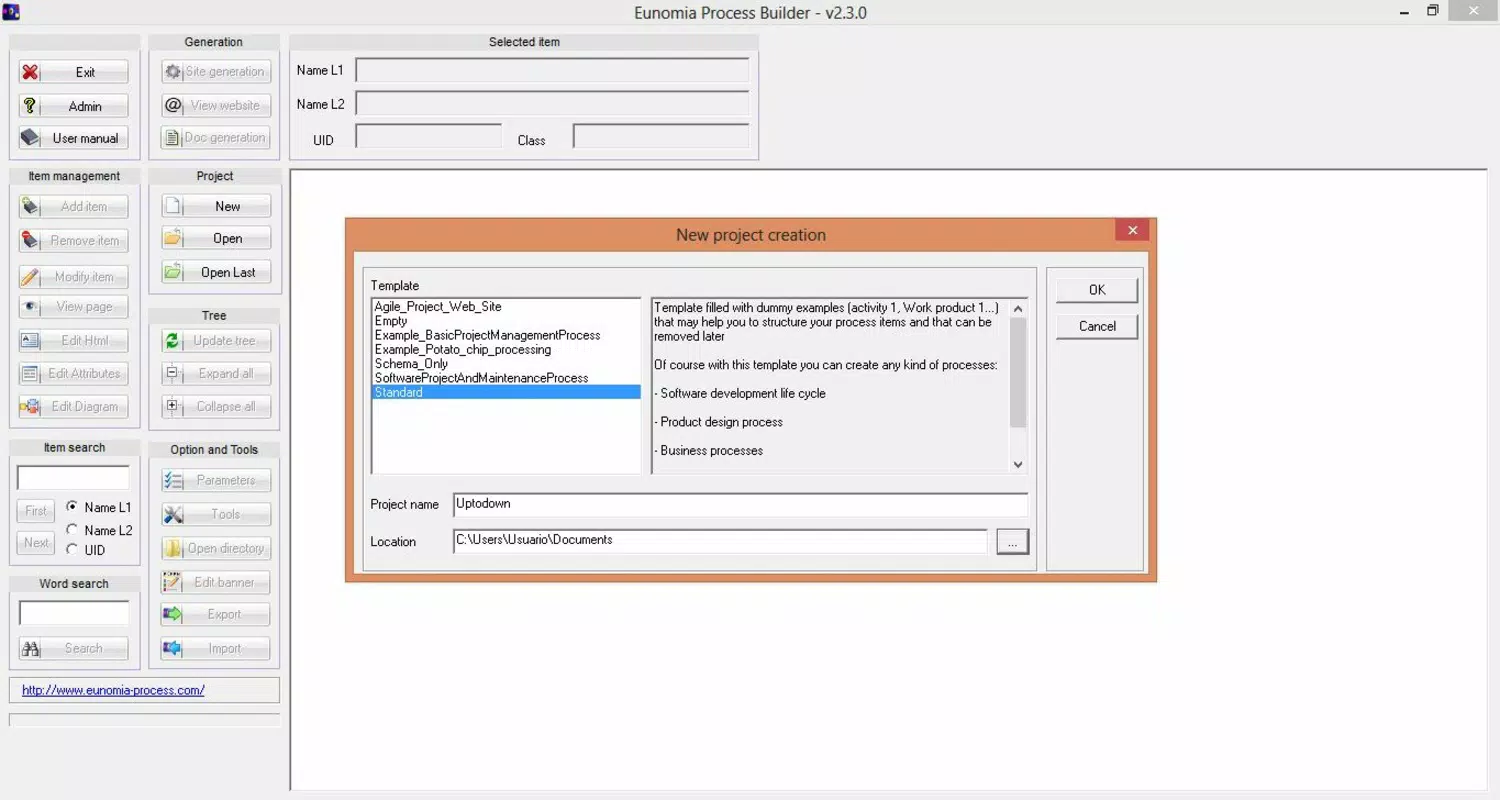Click Expand all tree button

click(x=216, y=374)
